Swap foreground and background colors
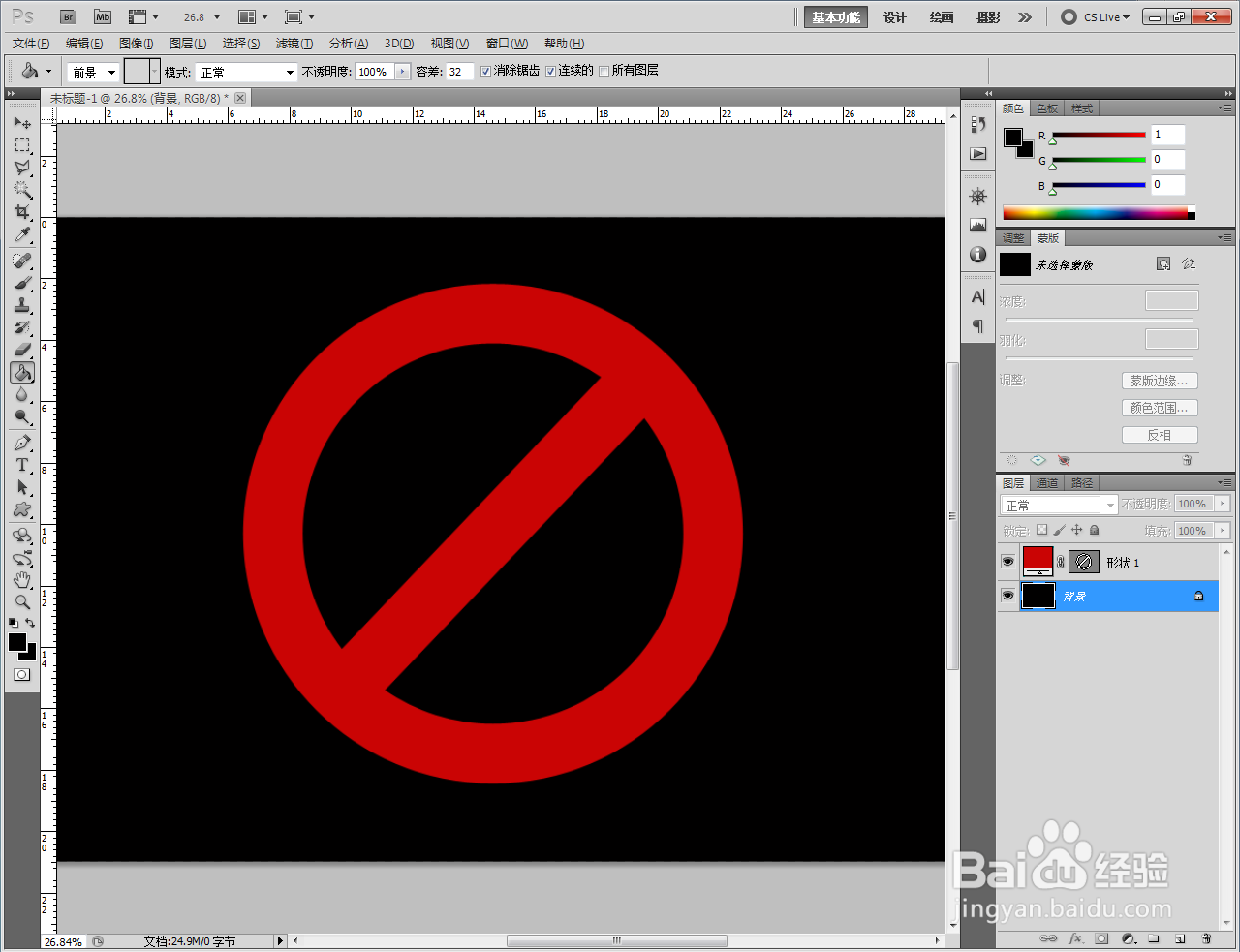Viewport: 1240px width, 952px height. click(x=31, y=623)
